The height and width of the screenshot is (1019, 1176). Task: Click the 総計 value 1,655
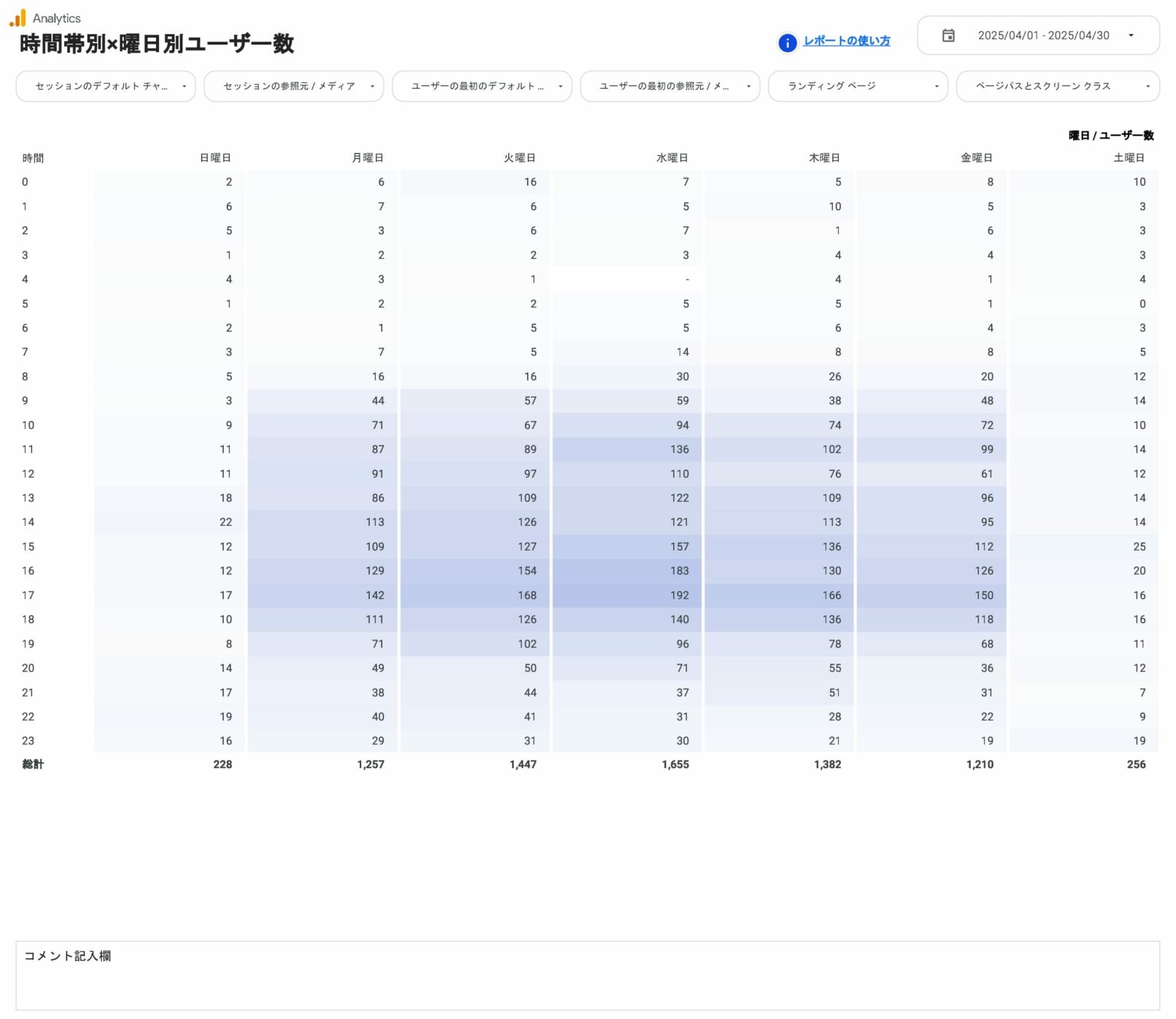[x=675, y=764]
